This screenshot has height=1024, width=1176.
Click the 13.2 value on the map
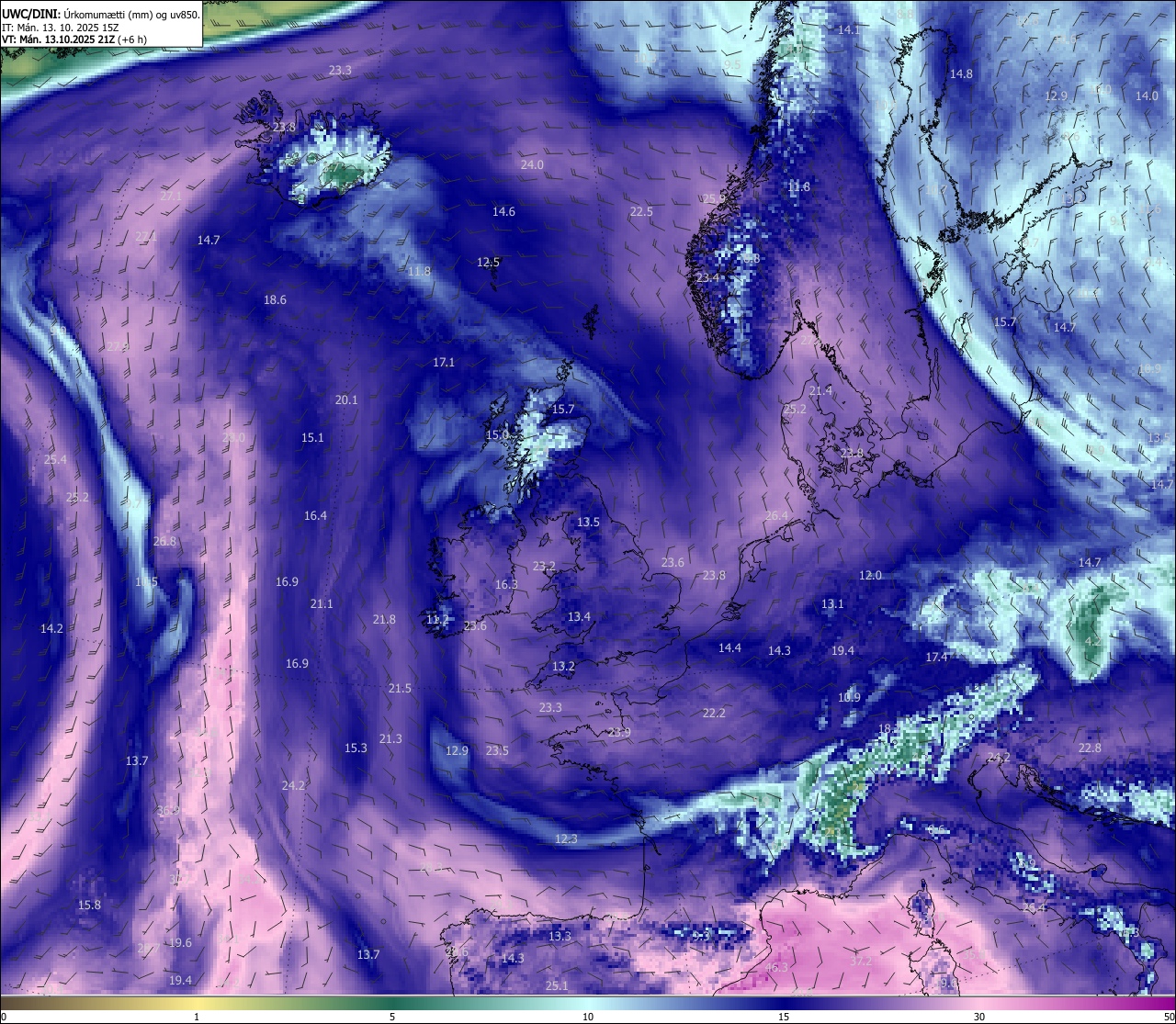click(563, 666)
